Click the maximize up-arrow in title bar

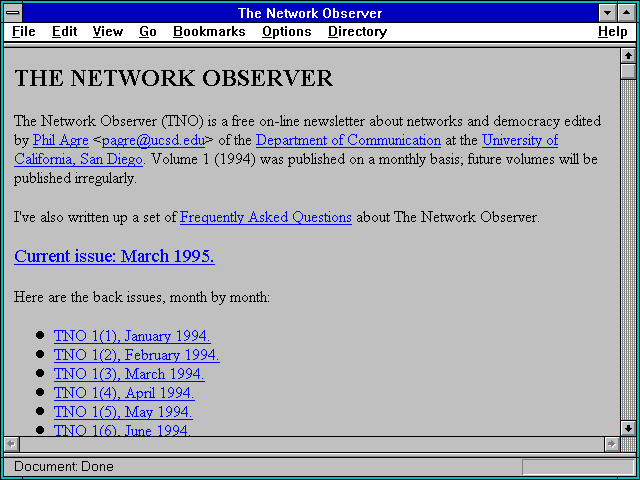[x=627, y=13]
